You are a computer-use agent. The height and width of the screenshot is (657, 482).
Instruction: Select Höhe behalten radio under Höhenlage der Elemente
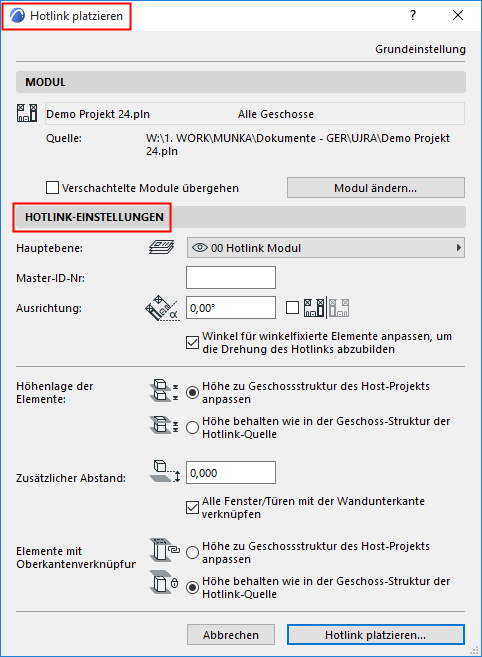coord(192,427)
